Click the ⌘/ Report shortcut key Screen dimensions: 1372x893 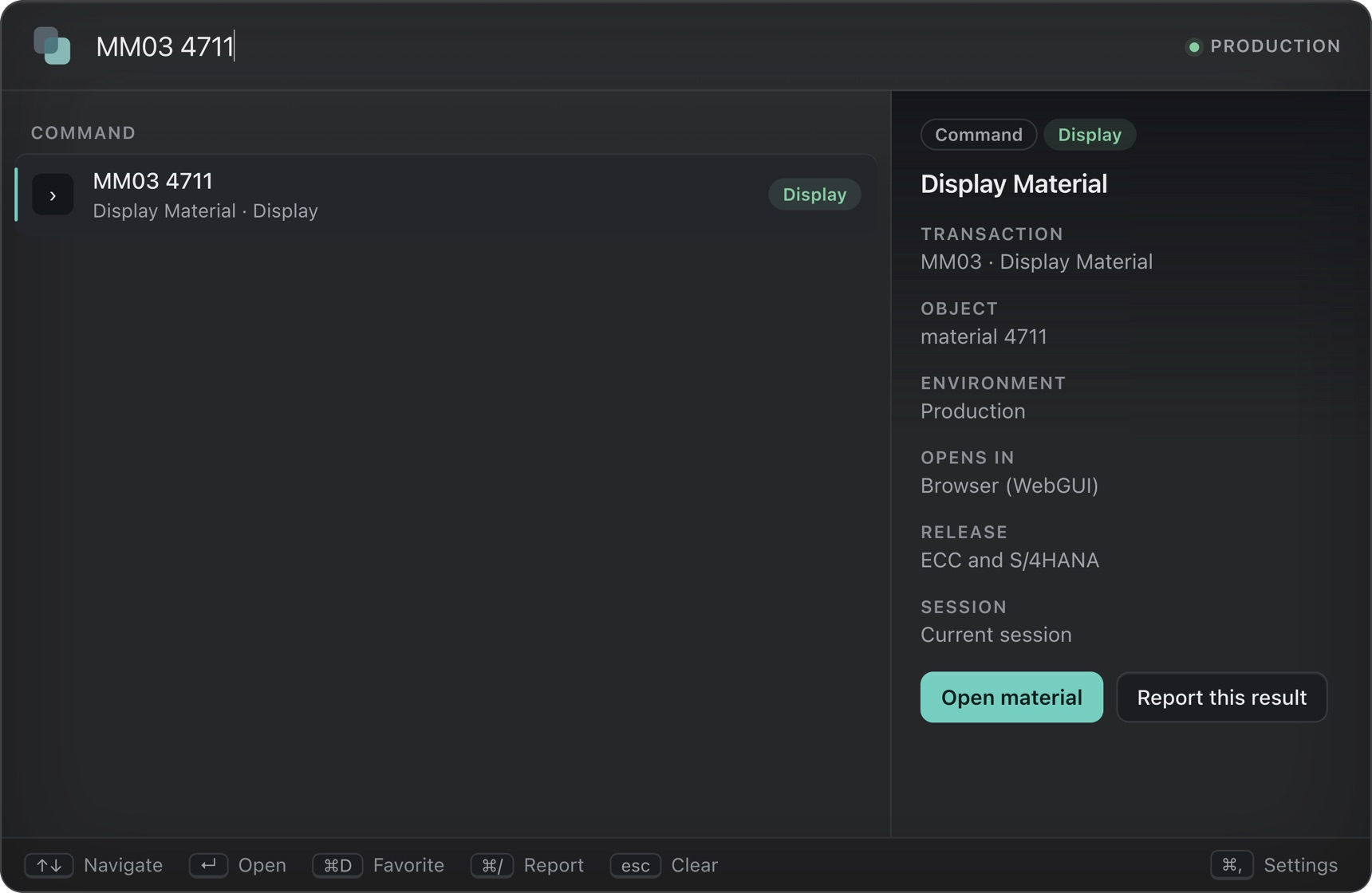tap(492, 865)
